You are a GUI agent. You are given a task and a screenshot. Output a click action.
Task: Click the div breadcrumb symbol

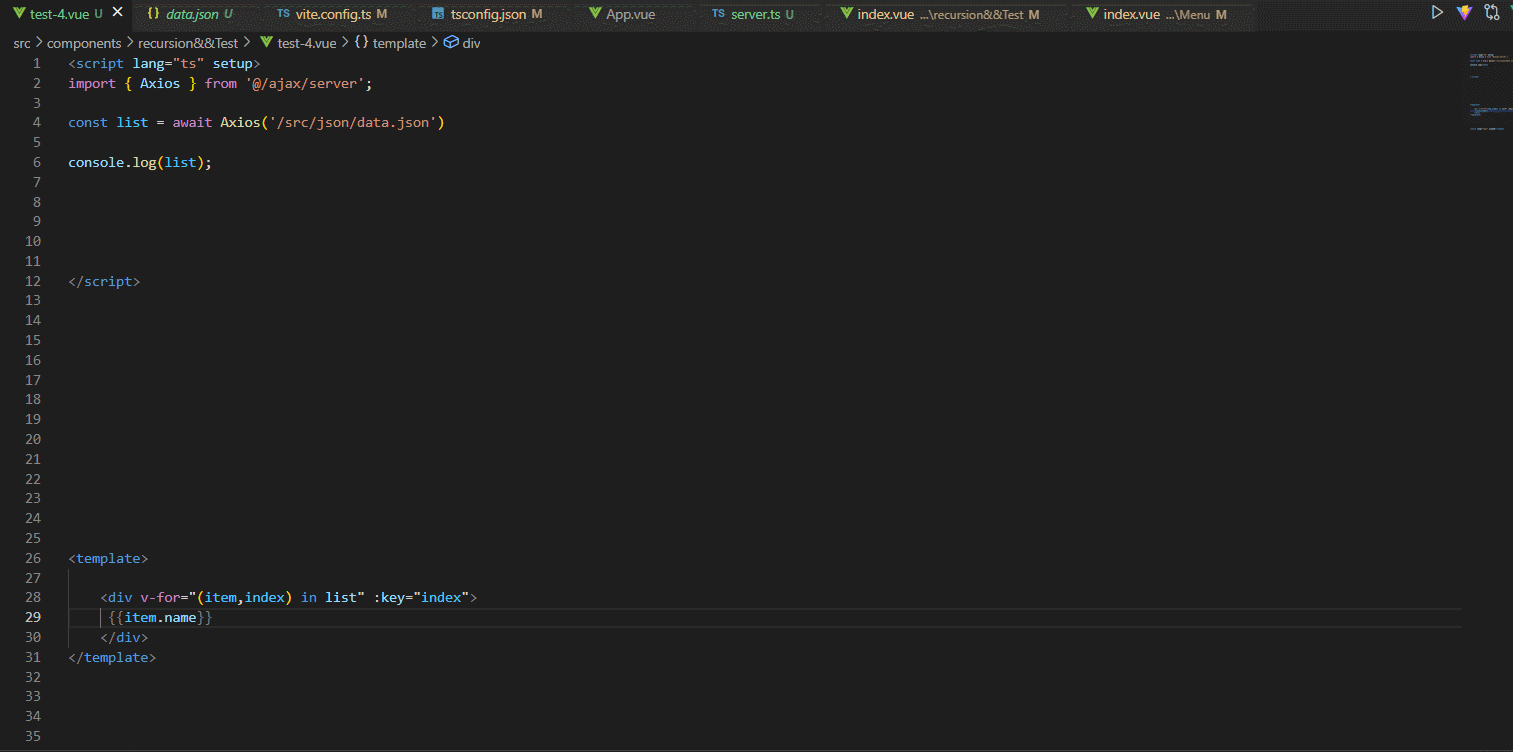pos(462,43)
